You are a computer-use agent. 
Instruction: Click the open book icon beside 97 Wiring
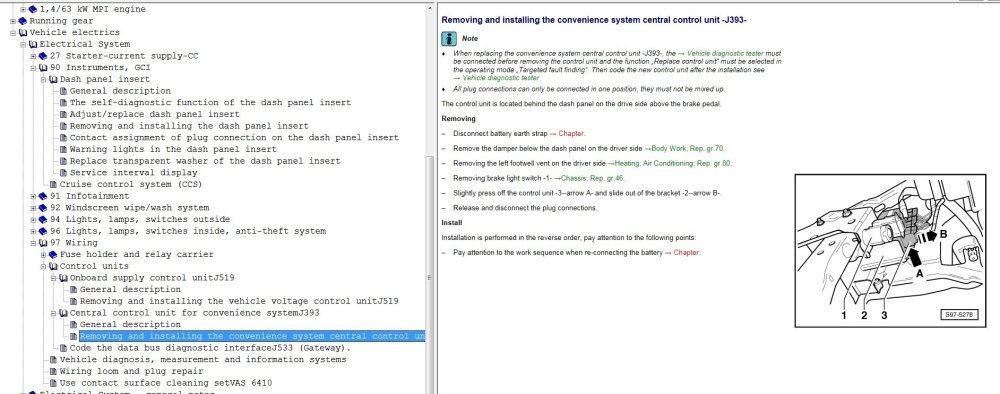tap(43, 243)
